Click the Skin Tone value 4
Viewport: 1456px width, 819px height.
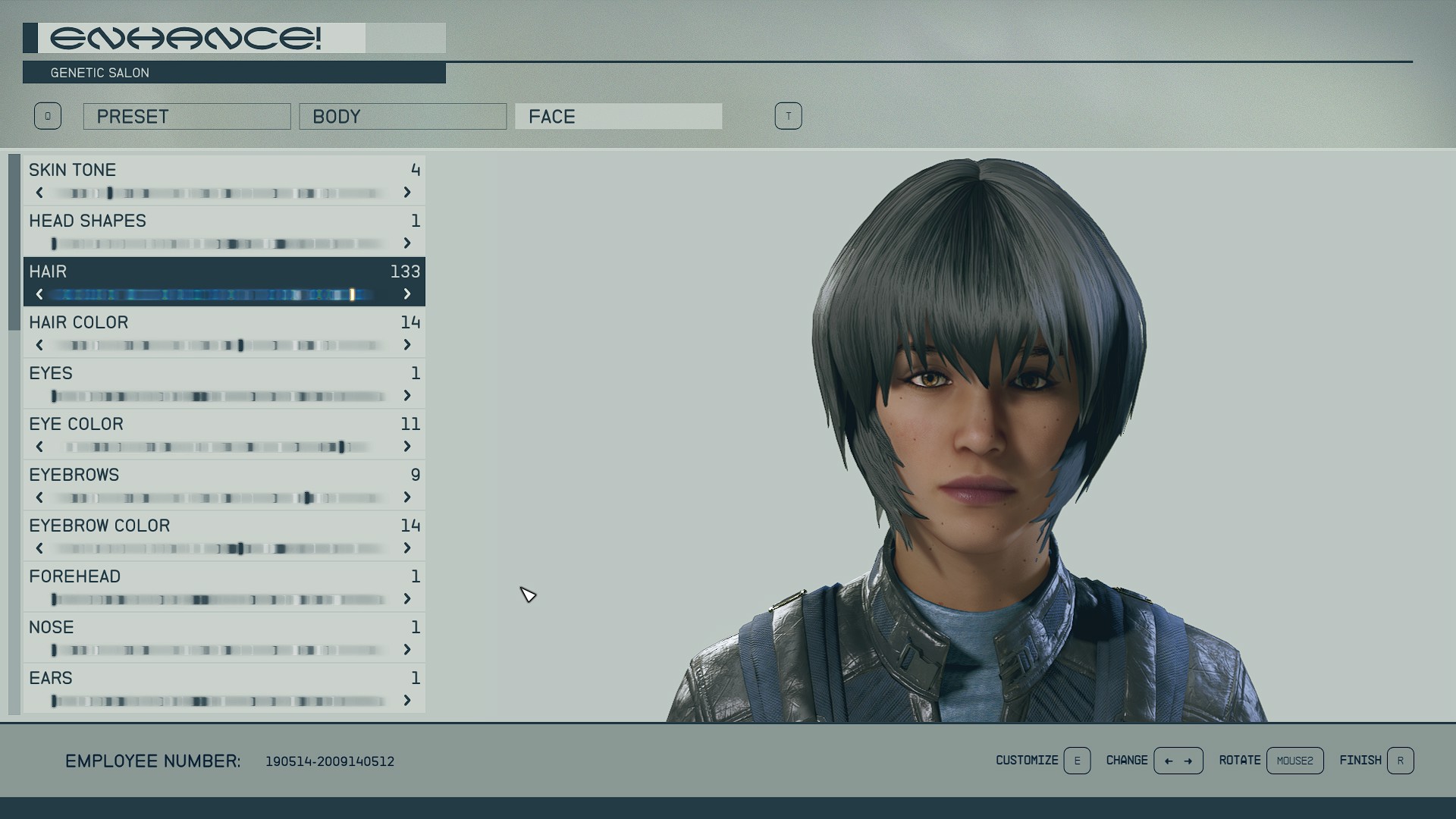[416, 170]
